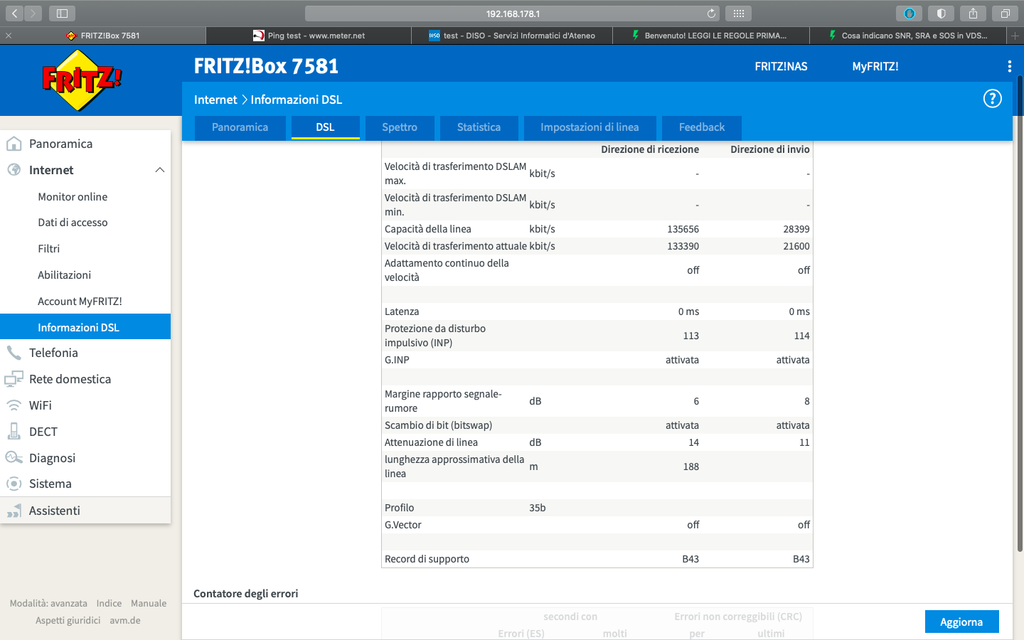Click the FRITZ! logo
1024x640 pixels.
tap(82, 80)
